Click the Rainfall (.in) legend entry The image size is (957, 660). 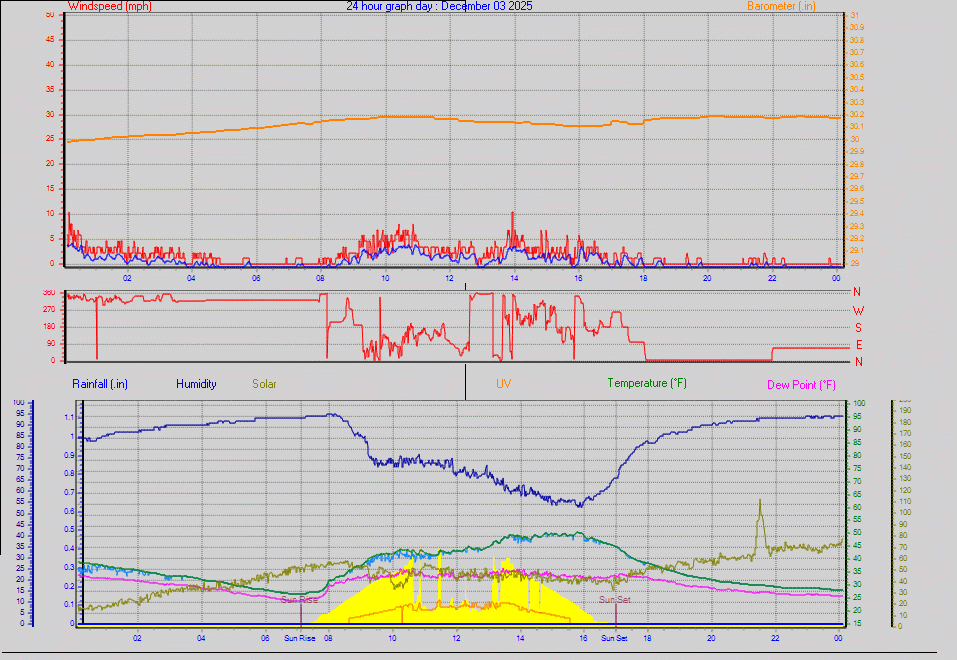[99, 383]
